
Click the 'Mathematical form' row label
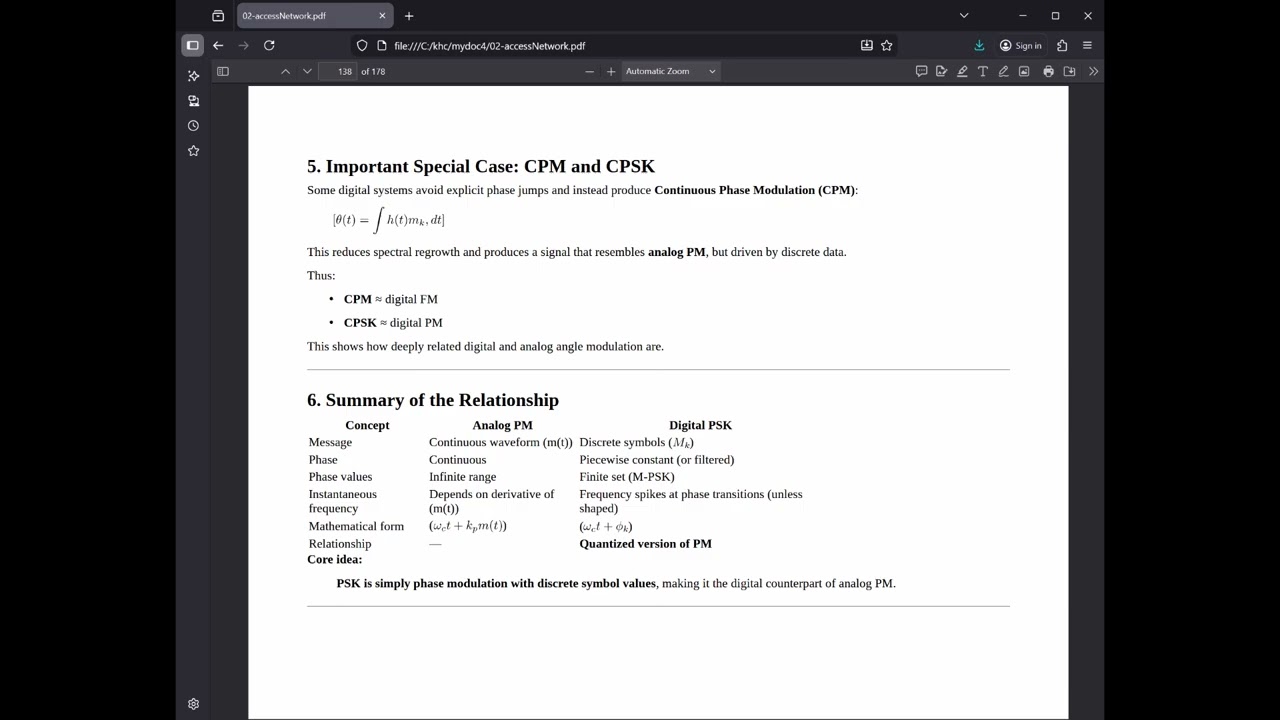(356, 526)
